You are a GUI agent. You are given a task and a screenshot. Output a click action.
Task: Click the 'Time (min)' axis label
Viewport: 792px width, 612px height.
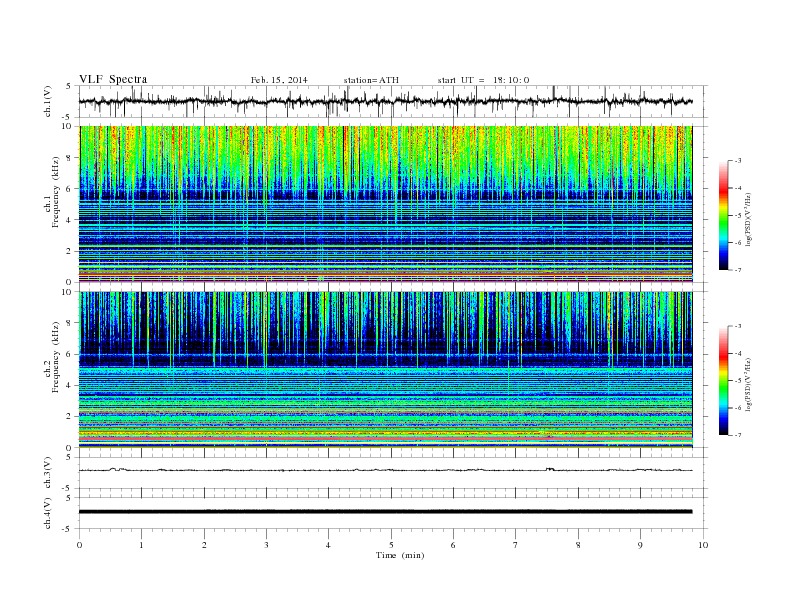click(x=400, y=555)
